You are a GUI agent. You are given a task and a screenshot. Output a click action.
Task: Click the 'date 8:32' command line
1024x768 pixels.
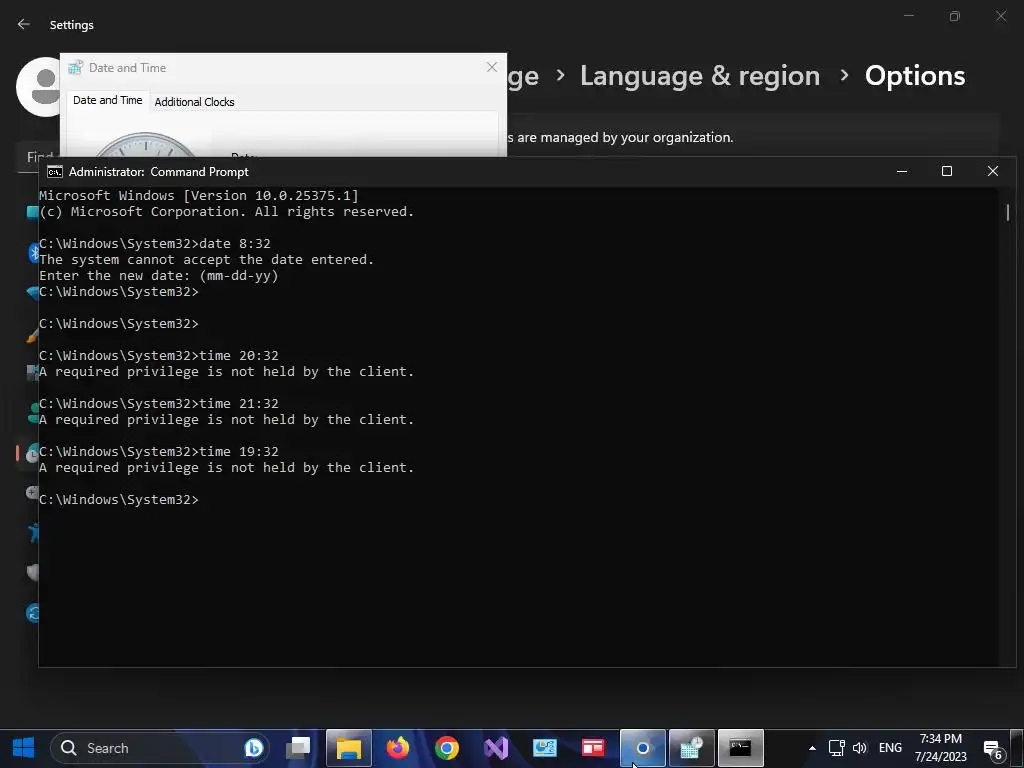(155, 244)
